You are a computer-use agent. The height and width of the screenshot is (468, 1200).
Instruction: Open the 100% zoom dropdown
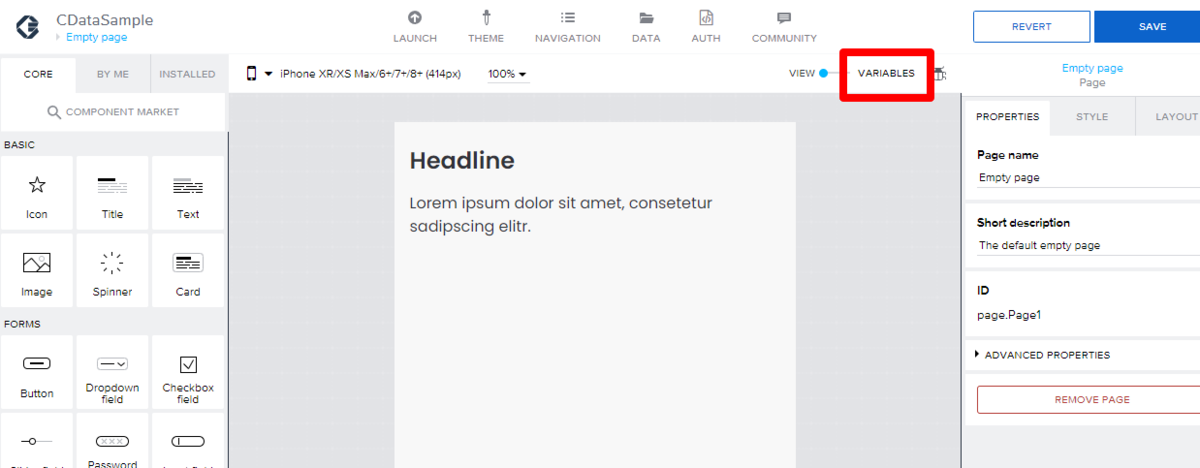point(507,74)
